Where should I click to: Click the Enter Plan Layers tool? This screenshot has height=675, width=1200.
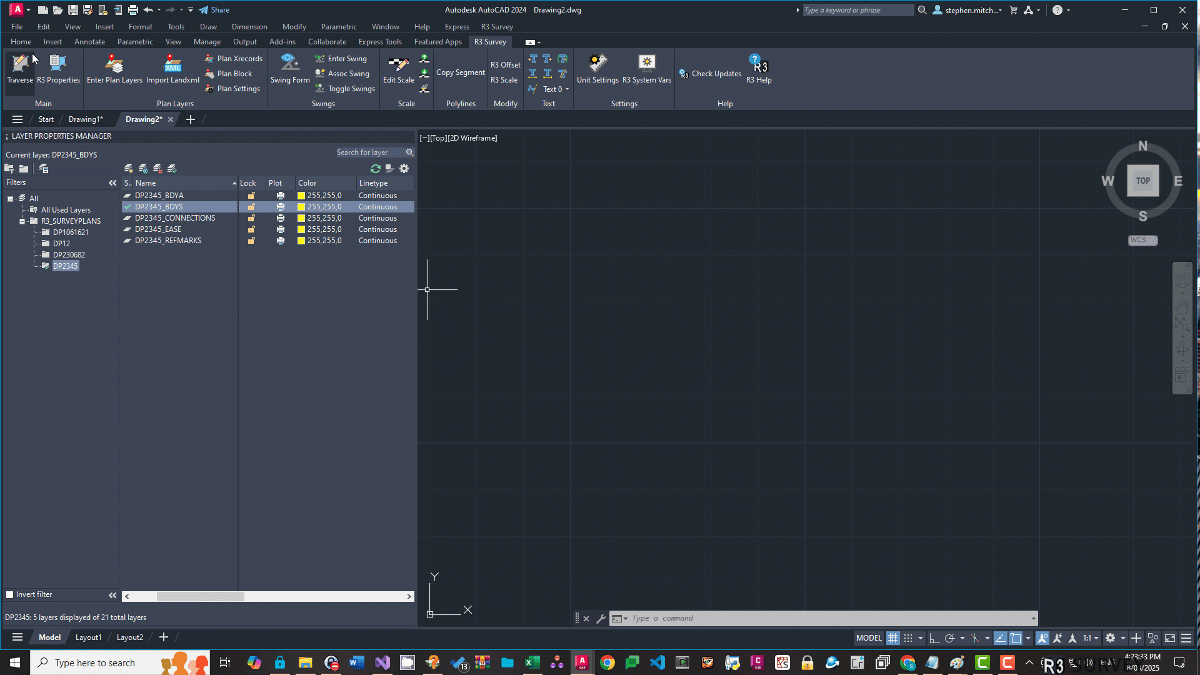coord(114,69)
